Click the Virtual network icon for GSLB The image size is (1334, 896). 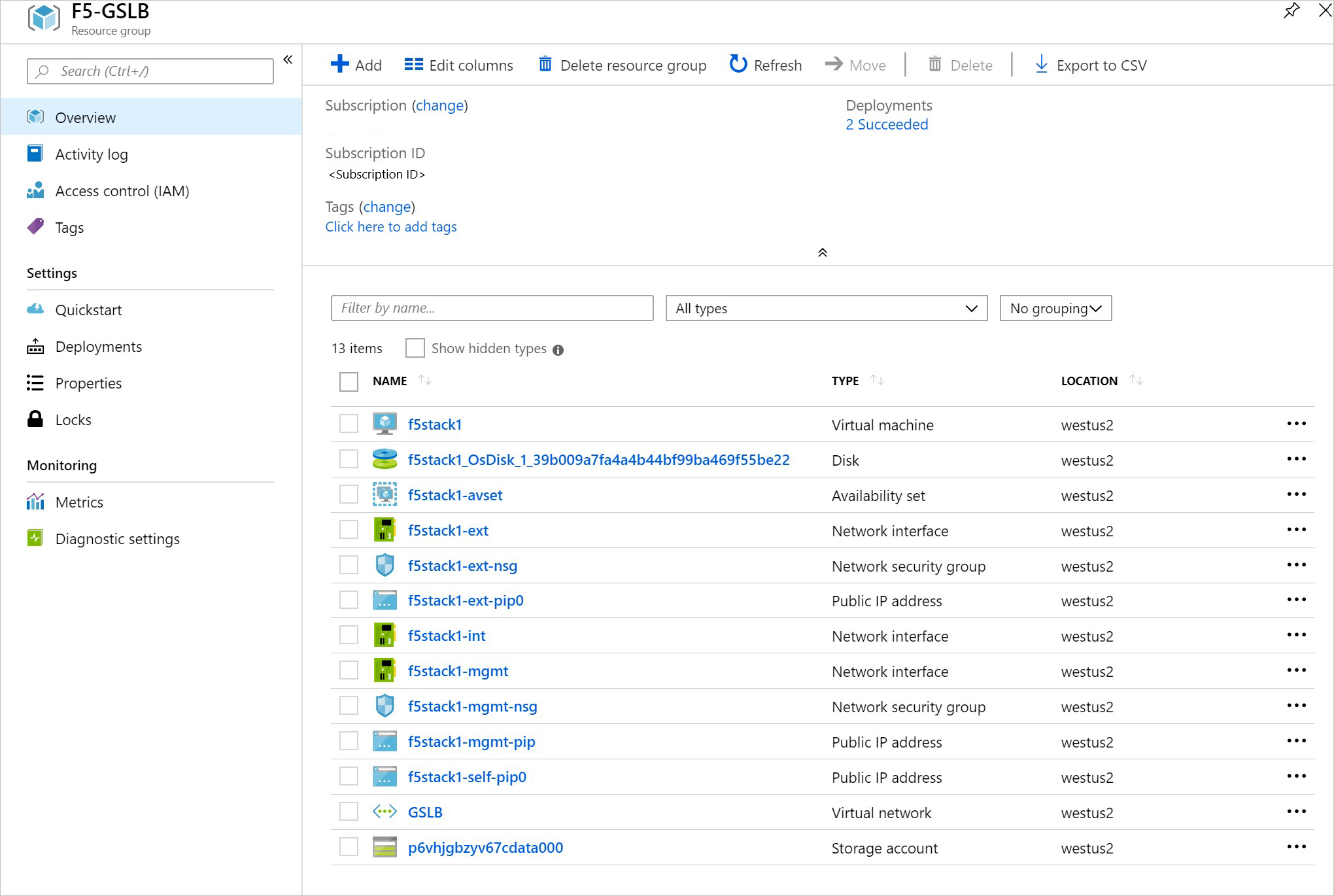tap(385, 812)
